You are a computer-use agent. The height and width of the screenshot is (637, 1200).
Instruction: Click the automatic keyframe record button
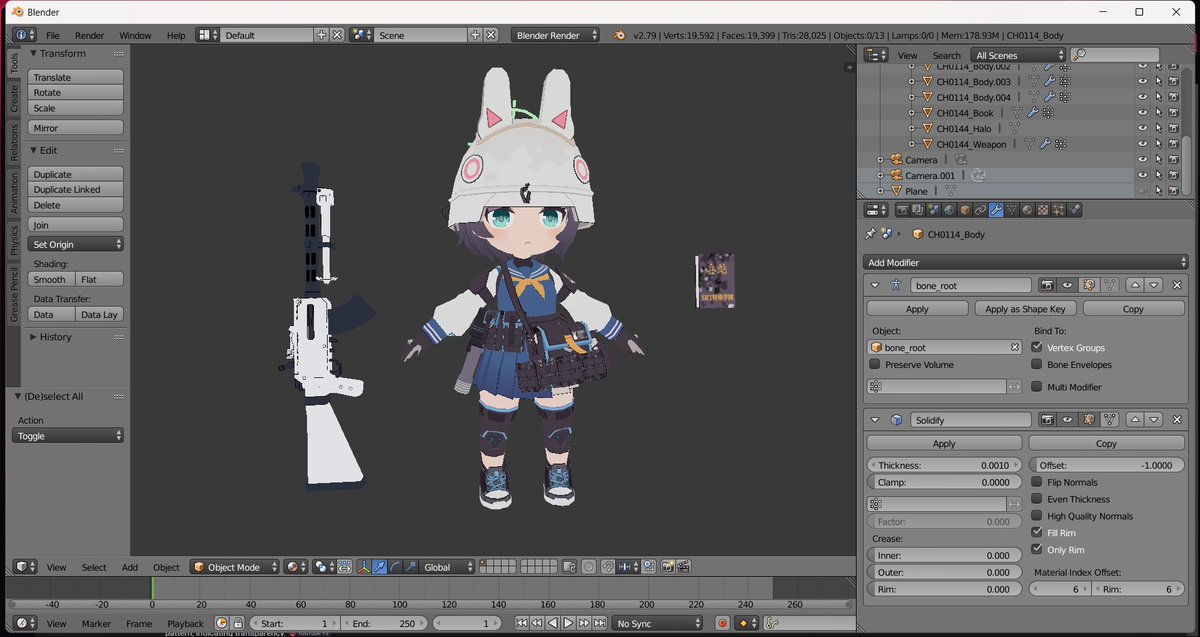tap(722, 623)
